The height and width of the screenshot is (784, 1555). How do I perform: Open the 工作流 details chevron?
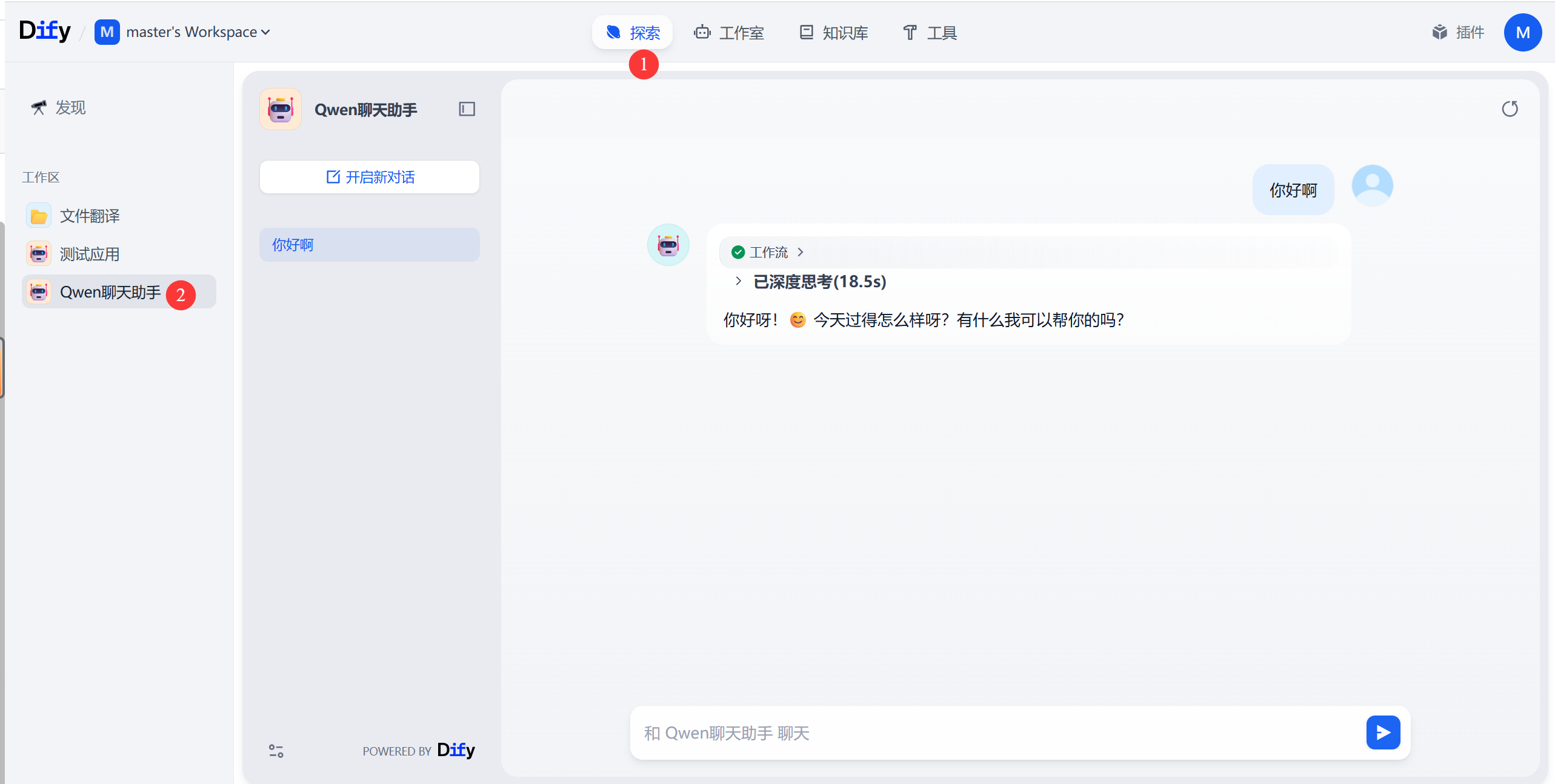[800, 252]
